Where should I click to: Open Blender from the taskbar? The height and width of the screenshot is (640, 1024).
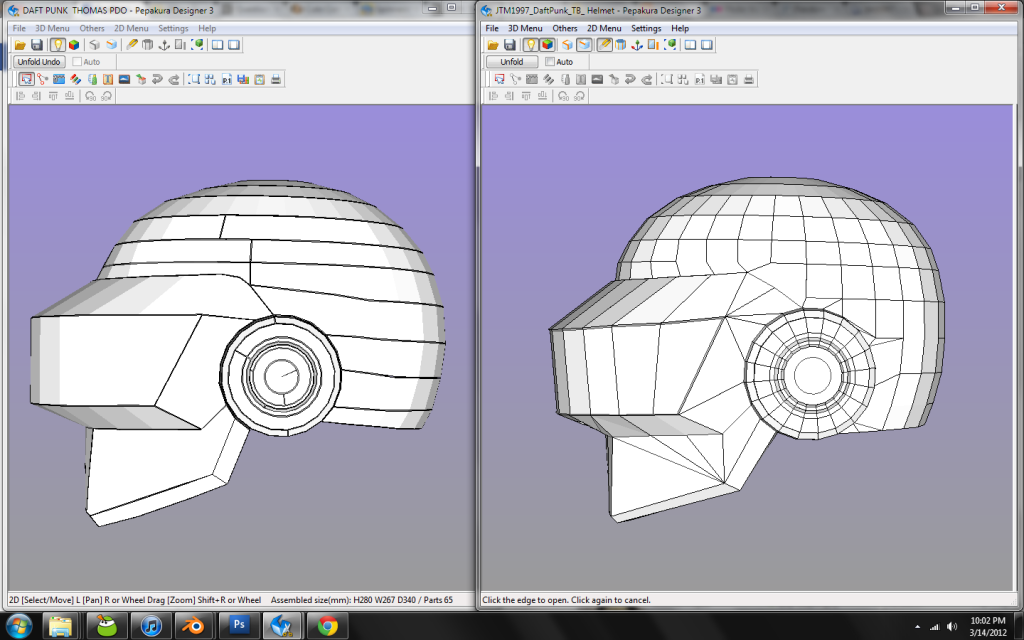(194, 626)
